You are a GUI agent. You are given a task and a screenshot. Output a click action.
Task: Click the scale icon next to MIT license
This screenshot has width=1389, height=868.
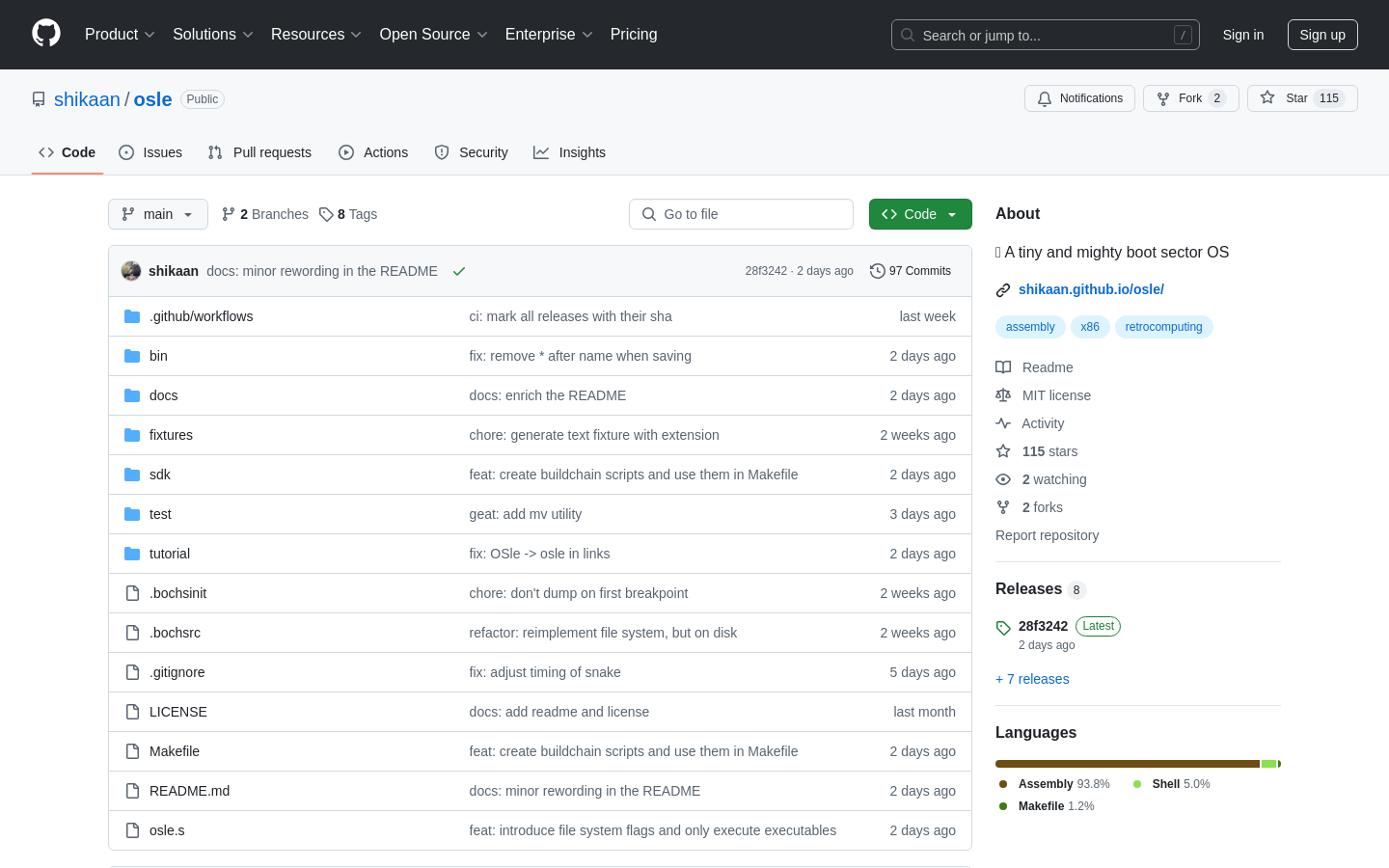[1003, 395]
